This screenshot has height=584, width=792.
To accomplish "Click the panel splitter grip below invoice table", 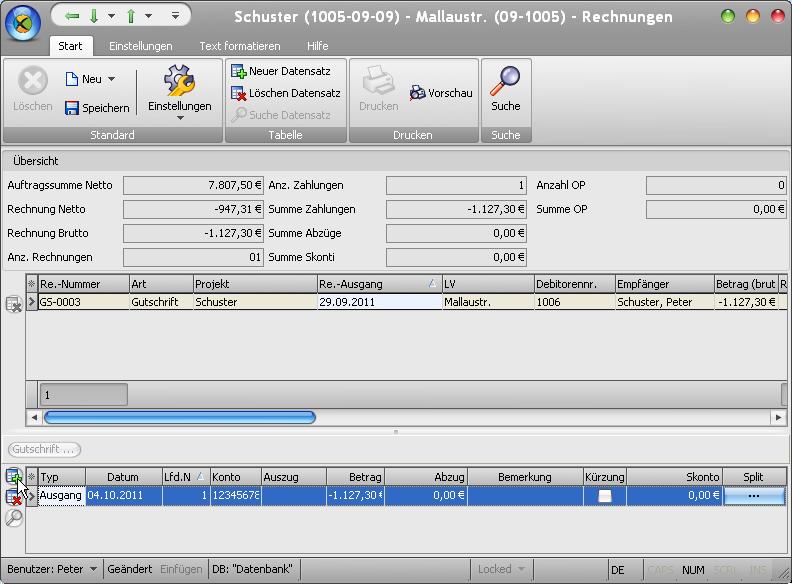I will pyautogui.click(x=396, y=432).
